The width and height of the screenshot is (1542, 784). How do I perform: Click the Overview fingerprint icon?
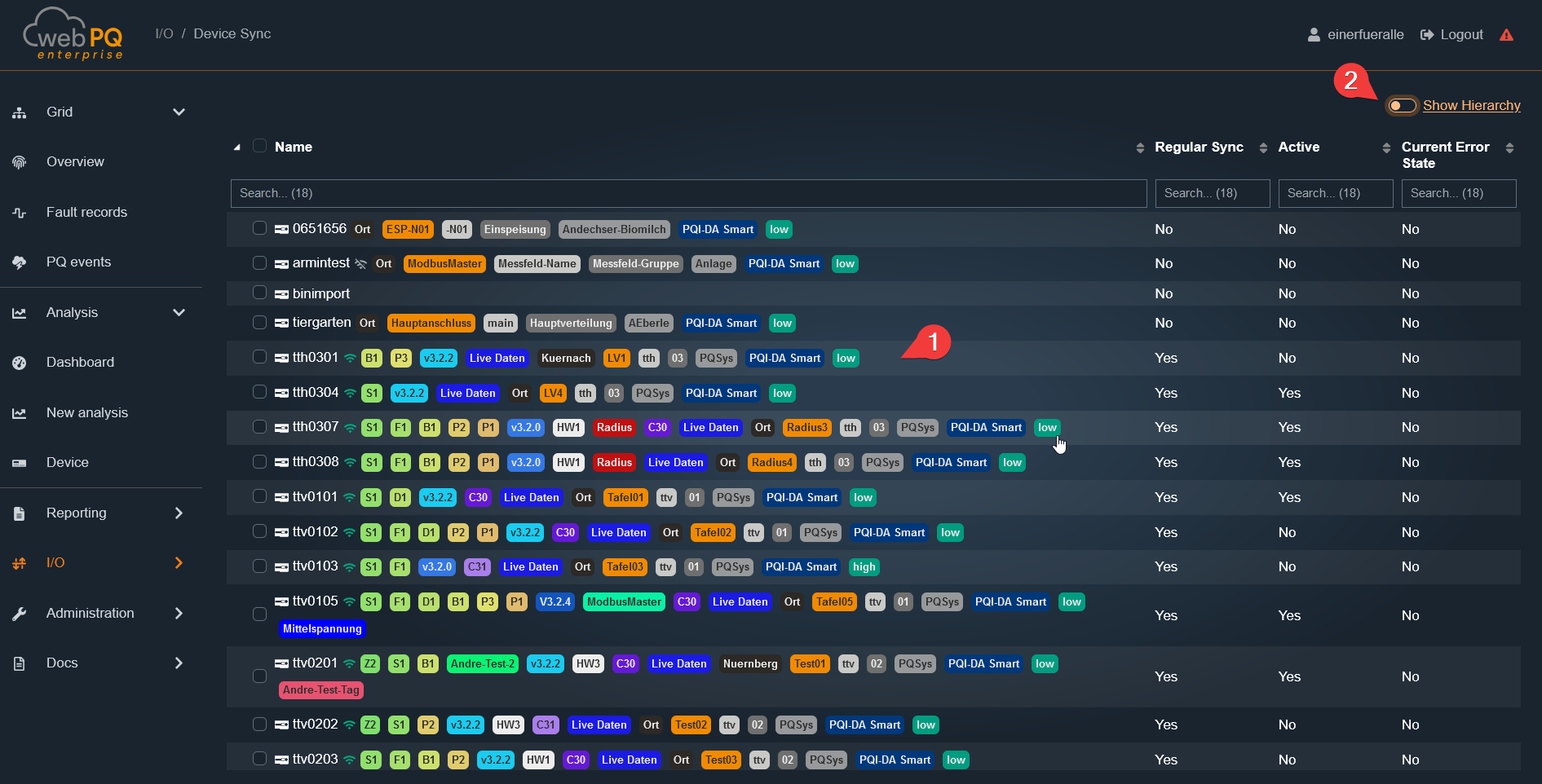coord(20,162)
